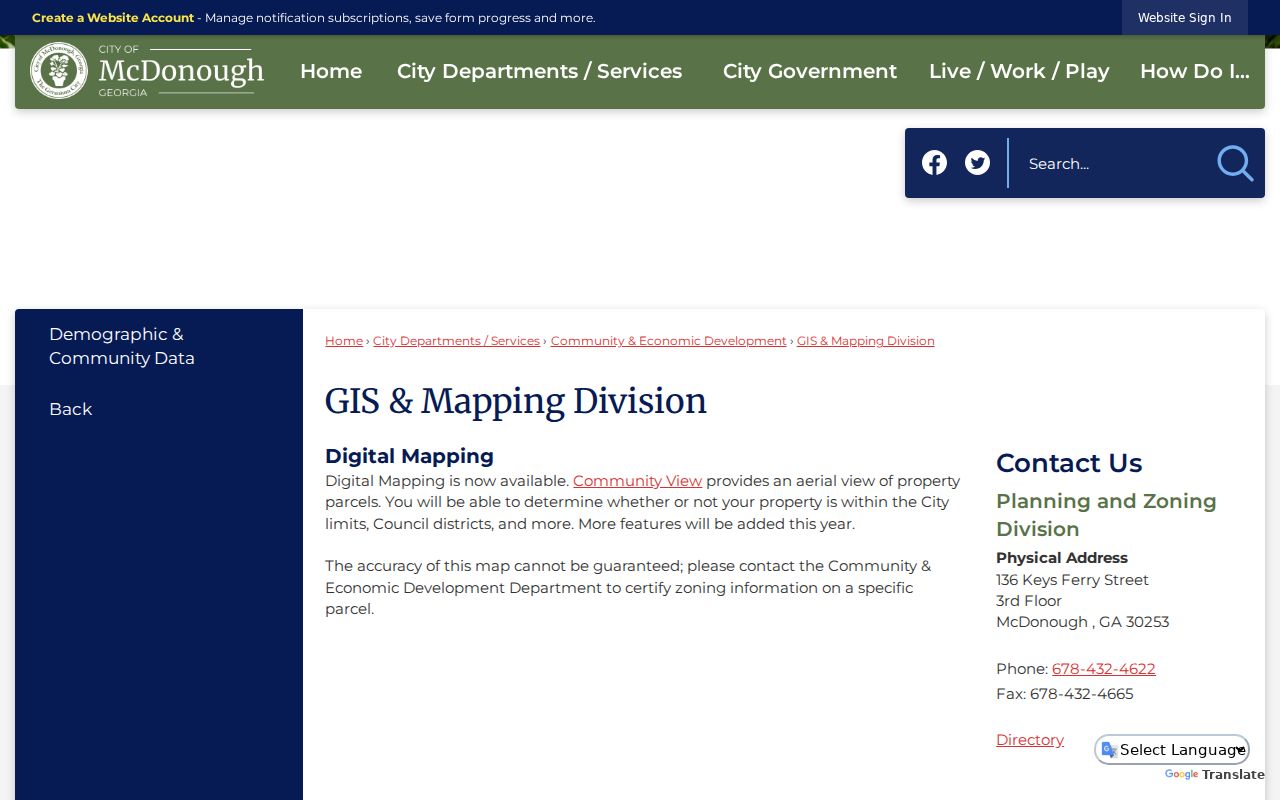Open the Select Language dropdown

(x=1172, y=750)
